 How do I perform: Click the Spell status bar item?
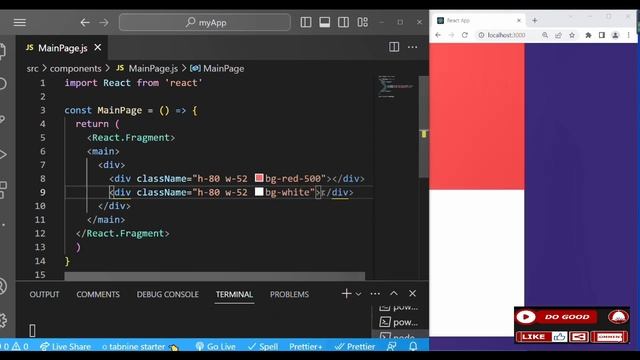(263, 347)
